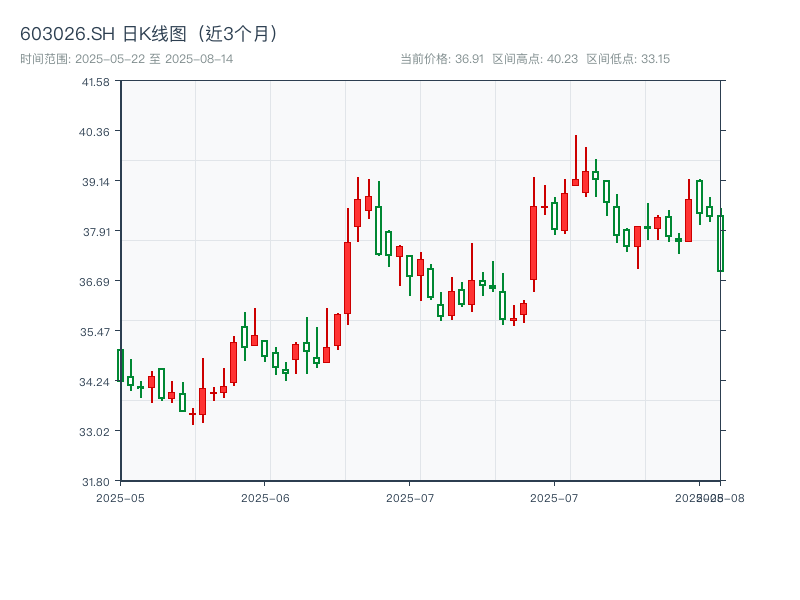The width and height of the screenshot is (800, 600).
Task: Click the 区间低点 33.15 label
Action: [x=628, y=59]
